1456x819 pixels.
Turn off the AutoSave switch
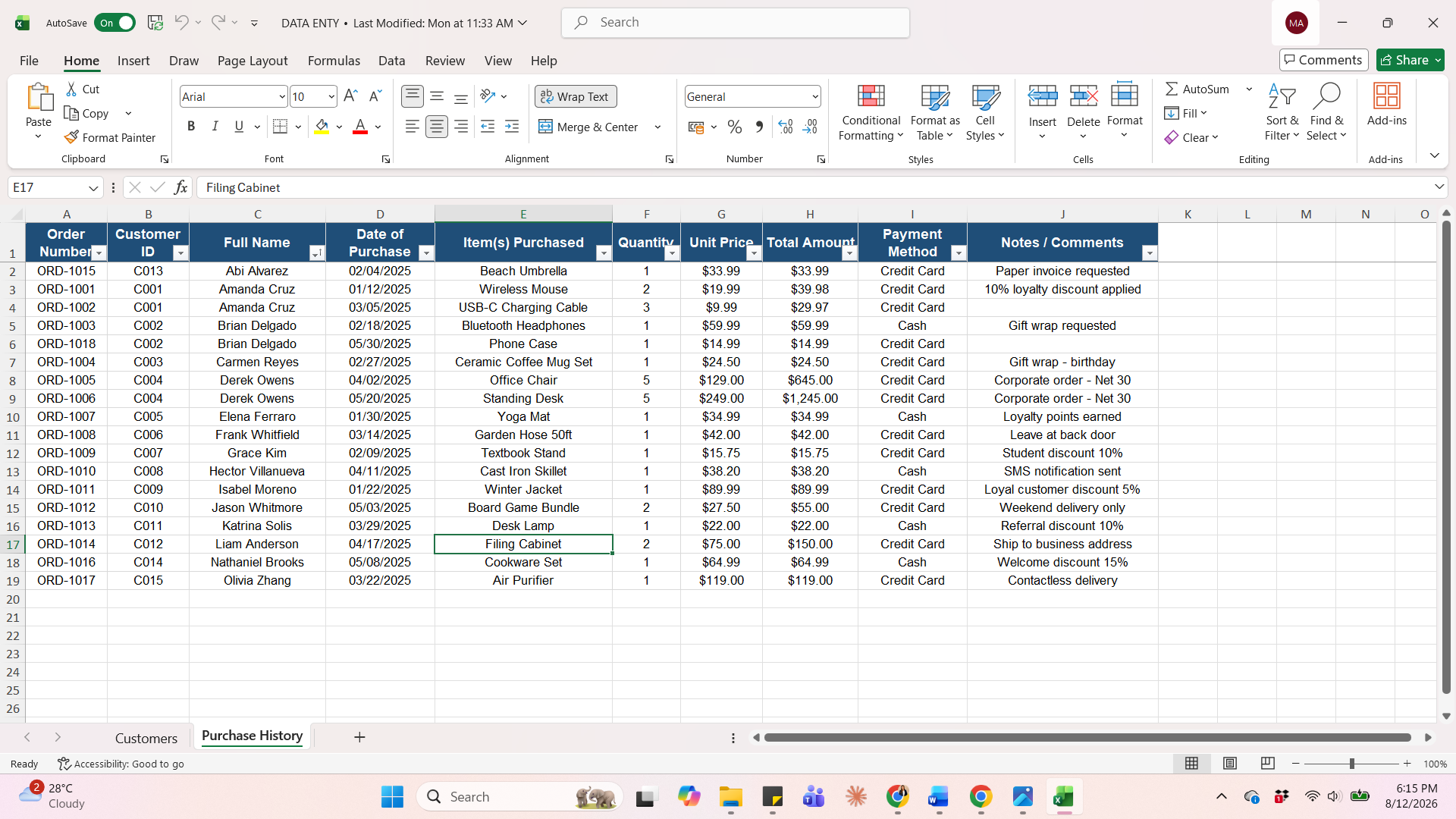point(115,23)
